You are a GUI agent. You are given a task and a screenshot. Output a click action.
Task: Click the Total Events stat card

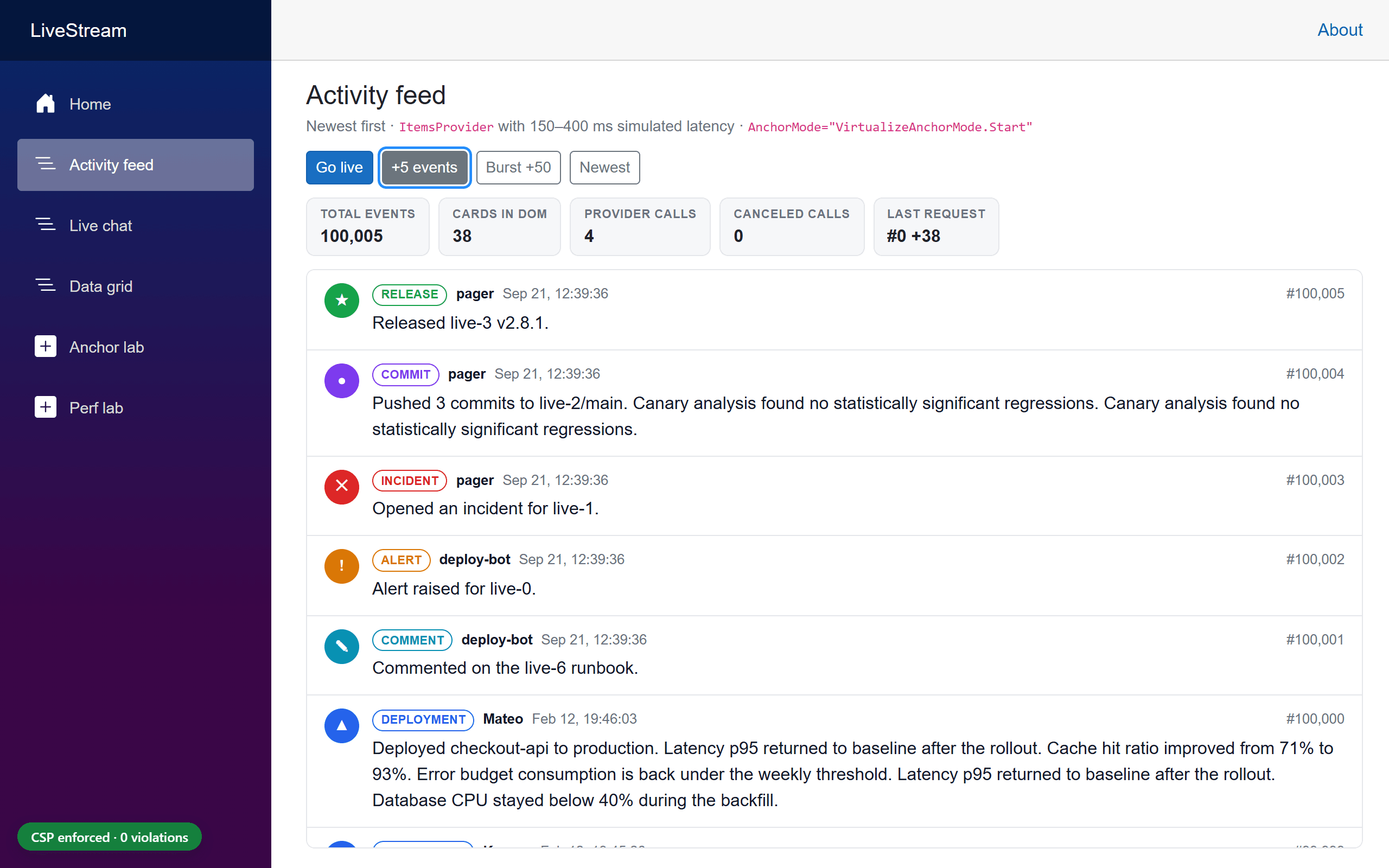pyautogui.click(x=367, y=227)
